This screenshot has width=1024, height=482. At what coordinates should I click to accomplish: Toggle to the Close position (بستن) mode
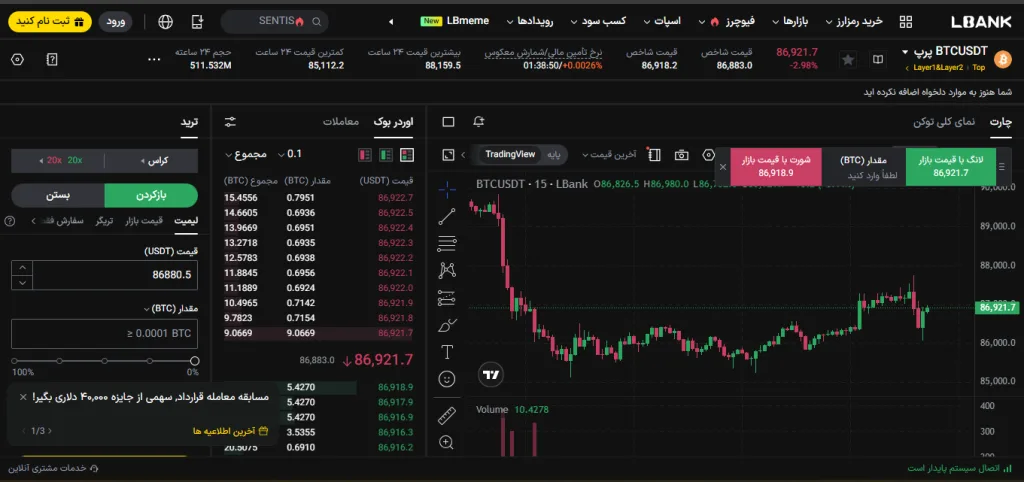pyautogui.click(x=58, y=195)
